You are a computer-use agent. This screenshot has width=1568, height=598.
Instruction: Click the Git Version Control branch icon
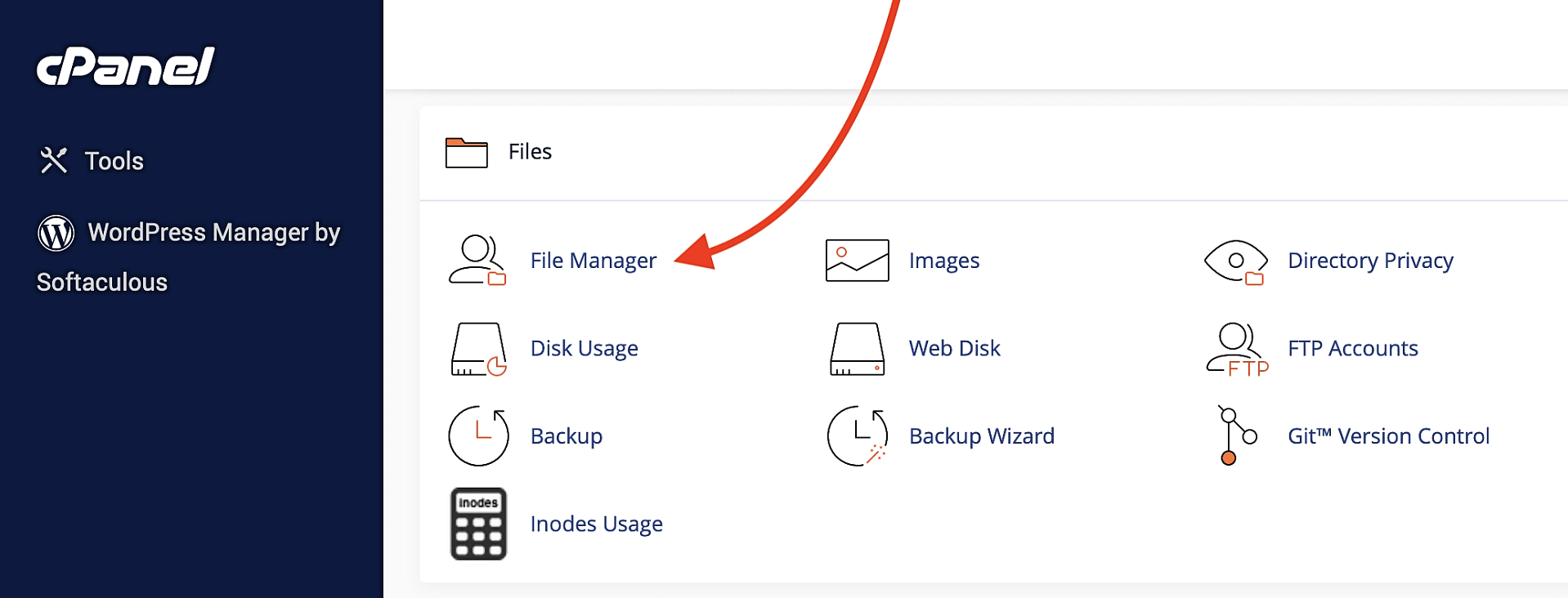[1237, 435]
